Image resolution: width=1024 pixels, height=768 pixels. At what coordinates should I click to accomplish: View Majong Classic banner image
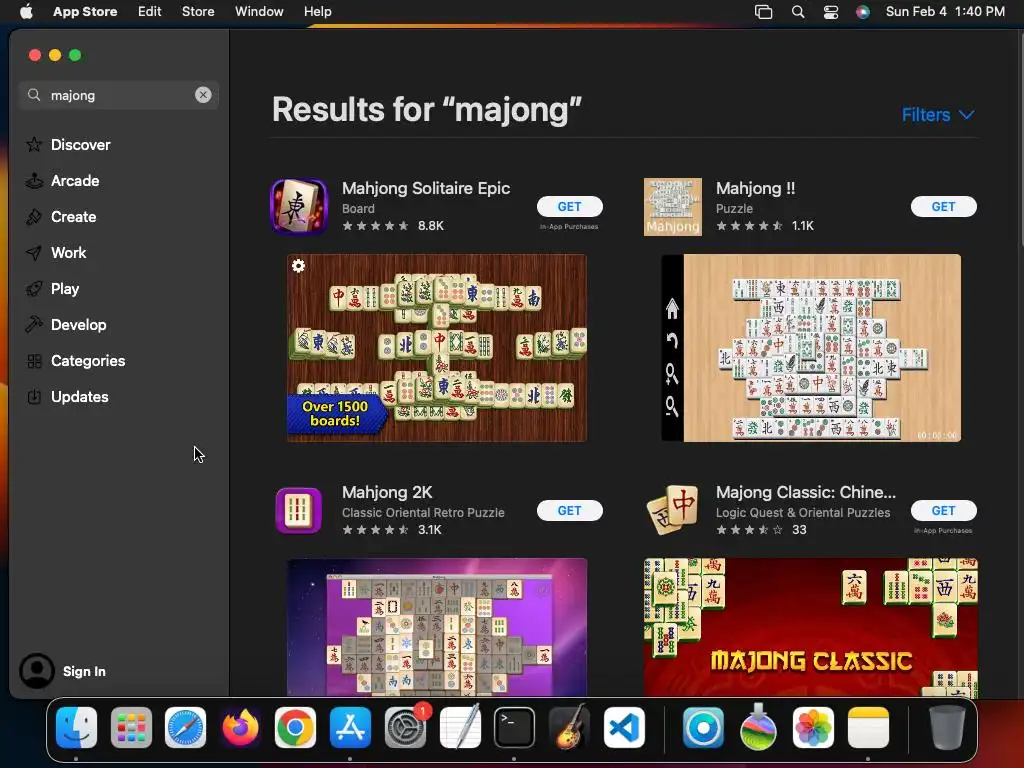[x=811, y=627]
